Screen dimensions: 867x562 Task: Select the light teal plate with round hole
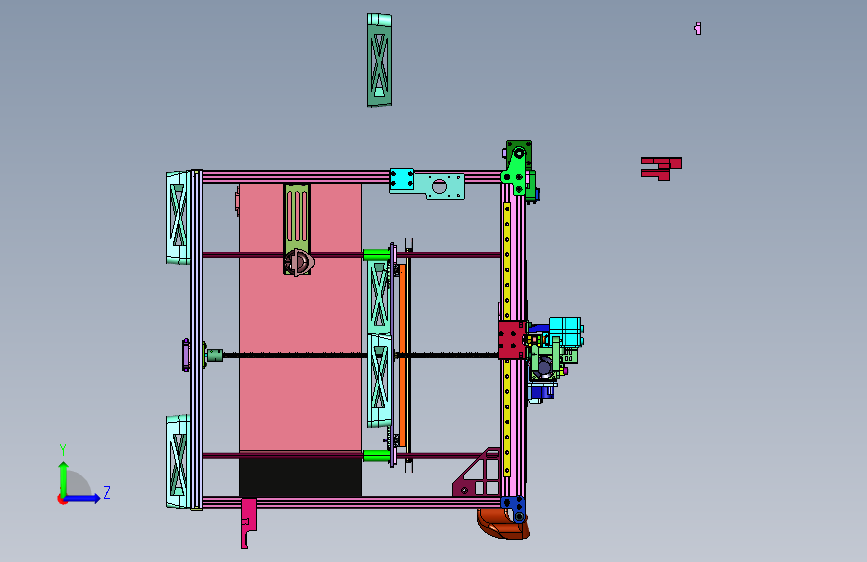pos(440,186)
